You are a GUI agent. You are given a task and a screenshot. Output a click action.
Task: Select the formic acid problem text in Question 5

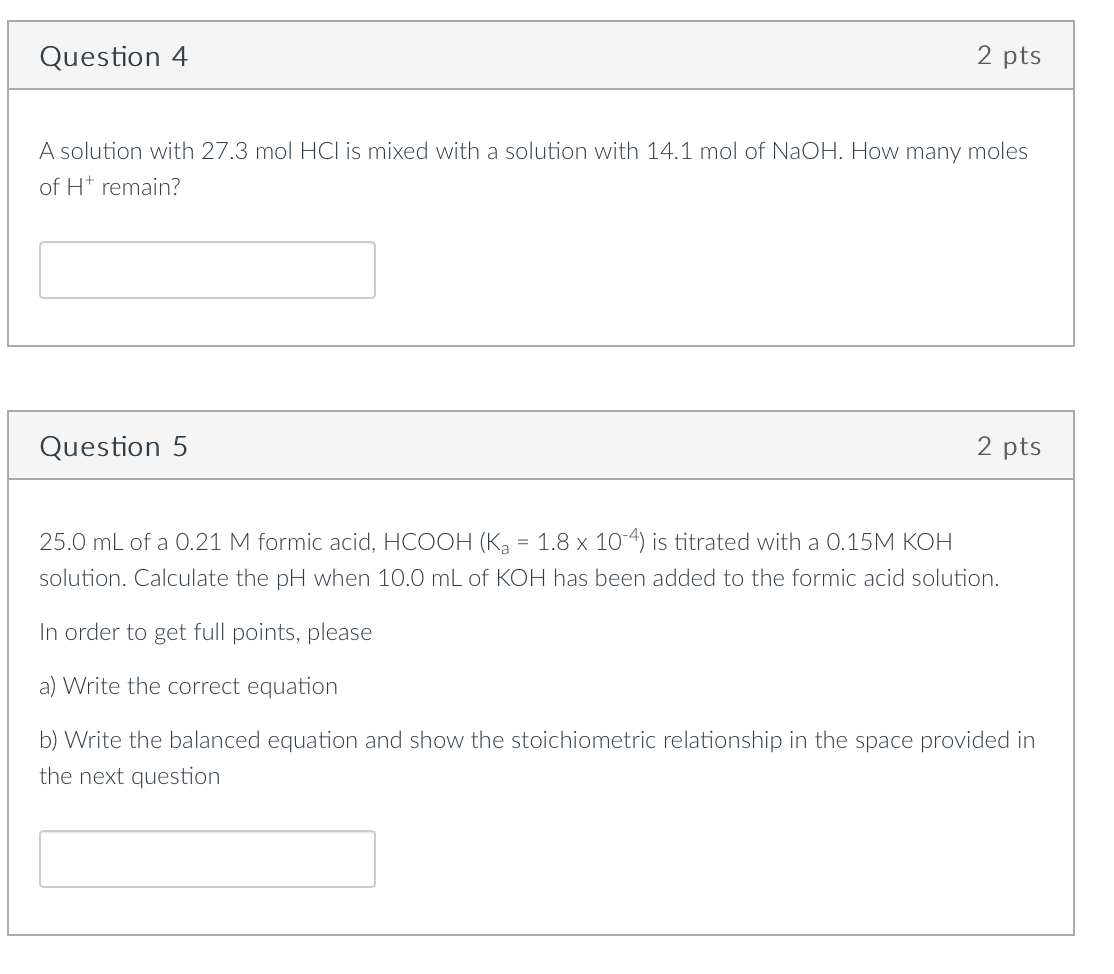(x=520, y=560)
